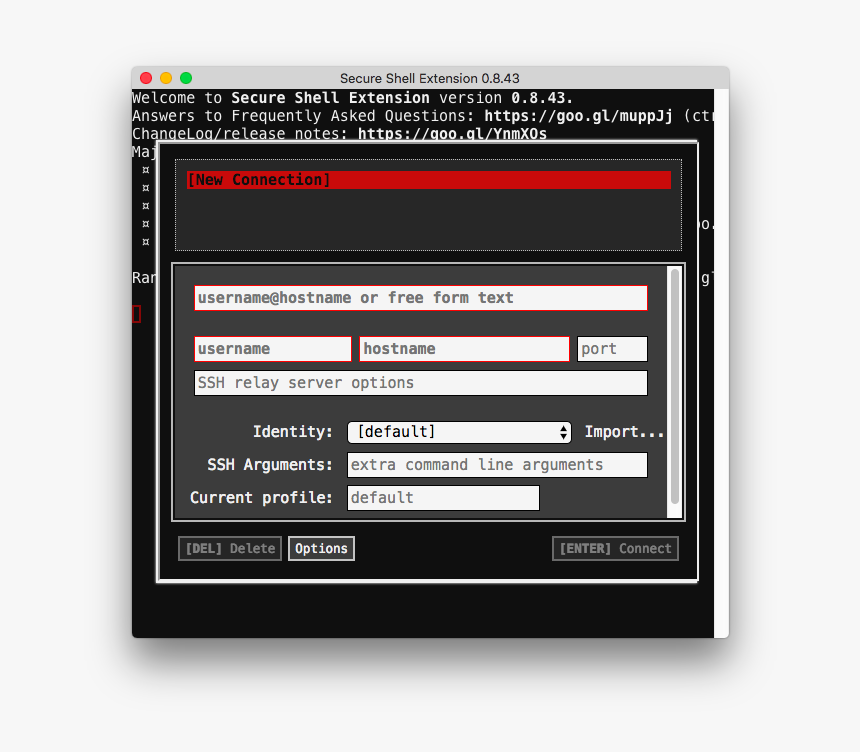Click the port input field
860x752 pixels.
click(612, 348)
